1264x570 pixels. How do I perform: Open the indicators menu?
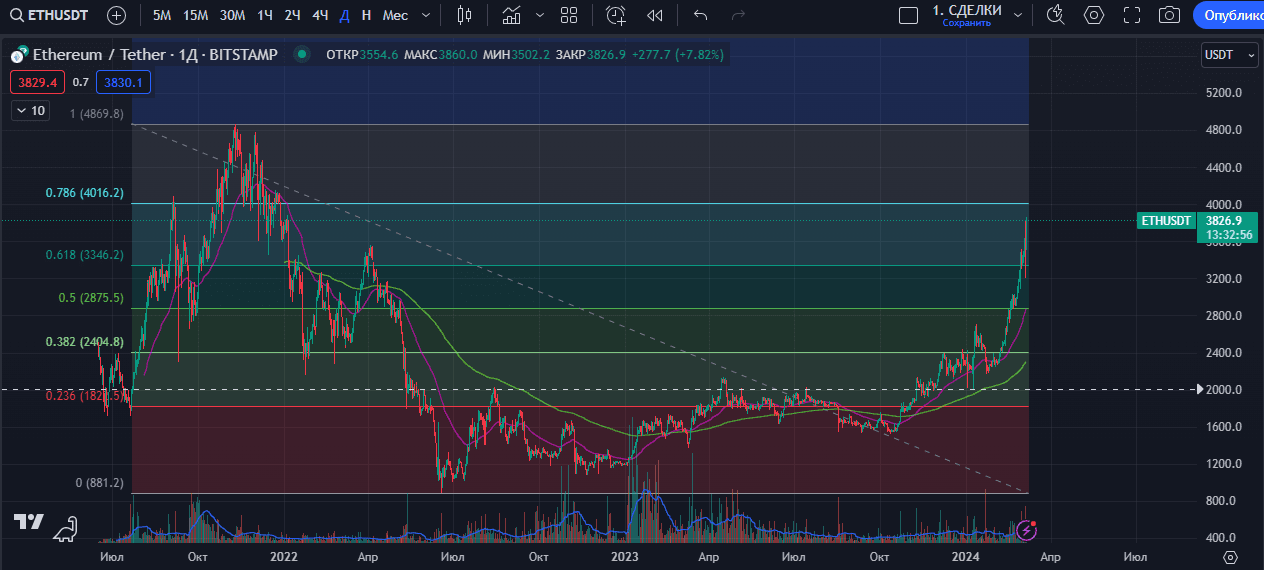[511, 15]
